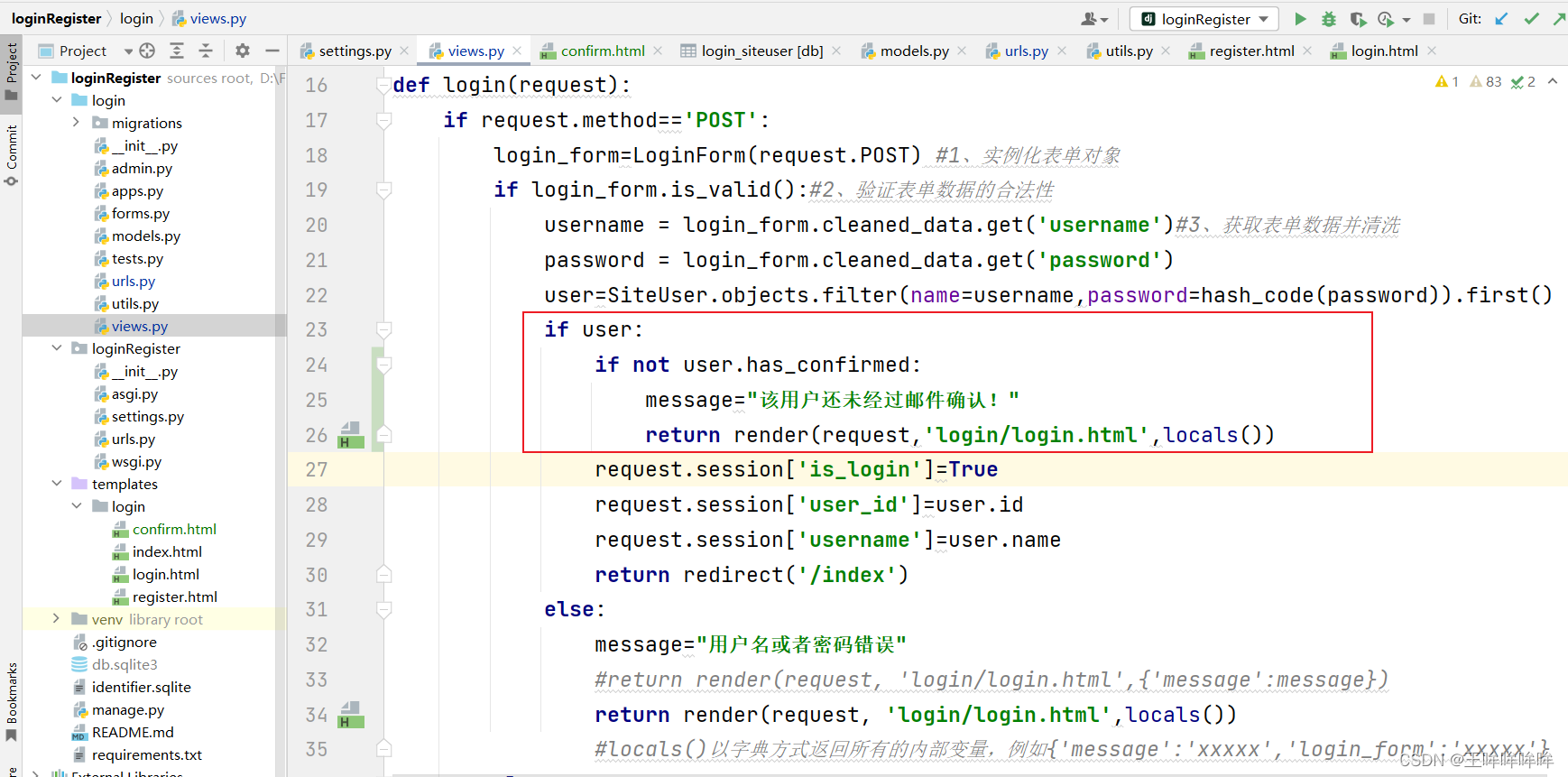Screen dimensions: 1568x777
Task: Collapse the inner loginRegister package folder
Action: coord(57,348)
